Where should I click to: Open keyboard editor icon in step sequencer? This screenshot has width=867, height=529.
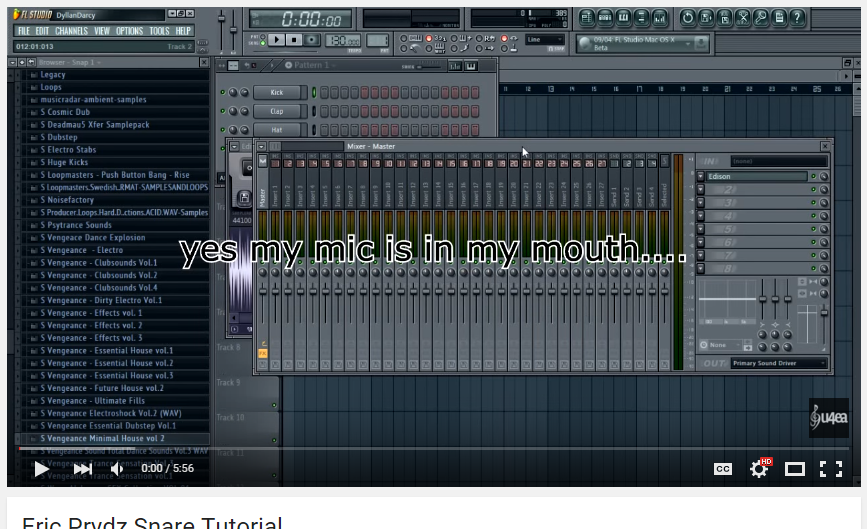coord(471,66)
